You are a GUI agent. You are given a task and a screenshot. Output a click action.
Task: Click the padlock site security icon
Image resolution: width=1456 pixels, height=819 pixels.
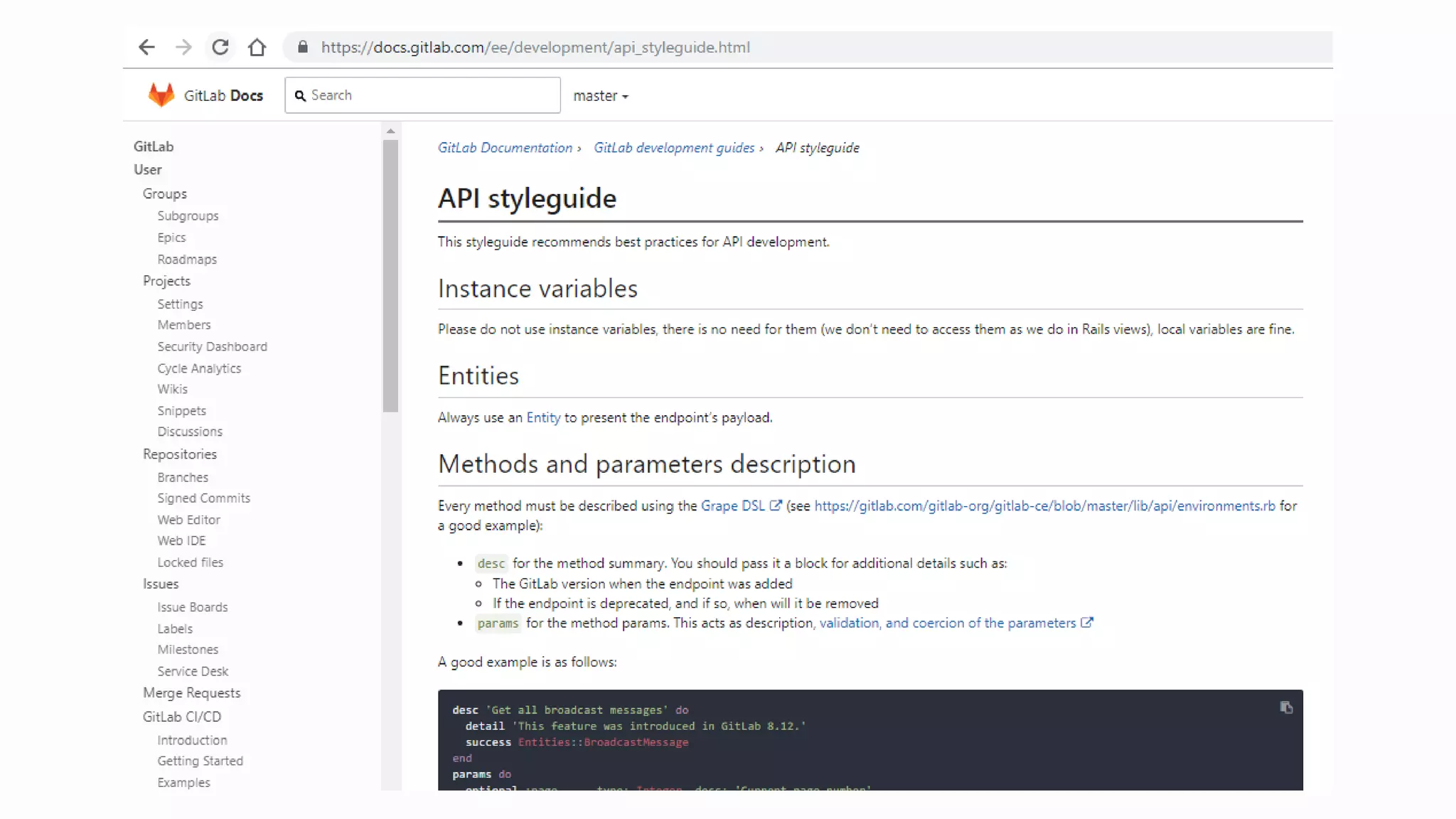[303, 47]
